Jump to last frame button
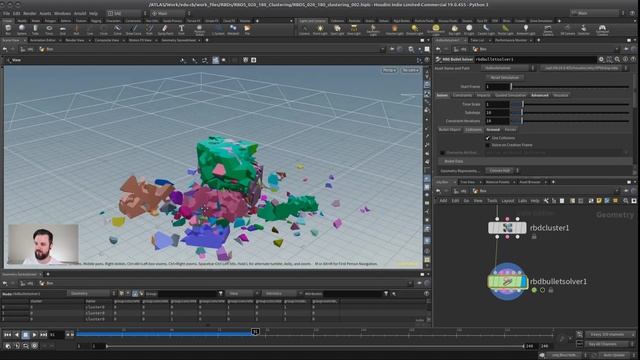The width and height of the screenshot is (640, 360). (x=43, y=335)
